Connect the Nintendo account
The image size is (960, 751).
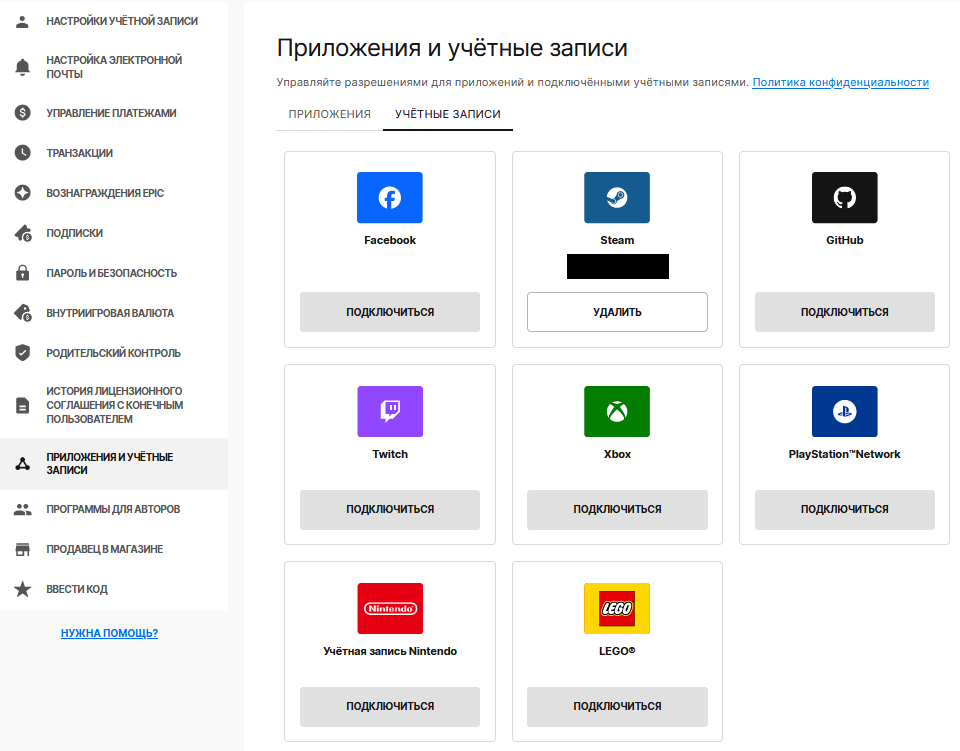point(390,706)
